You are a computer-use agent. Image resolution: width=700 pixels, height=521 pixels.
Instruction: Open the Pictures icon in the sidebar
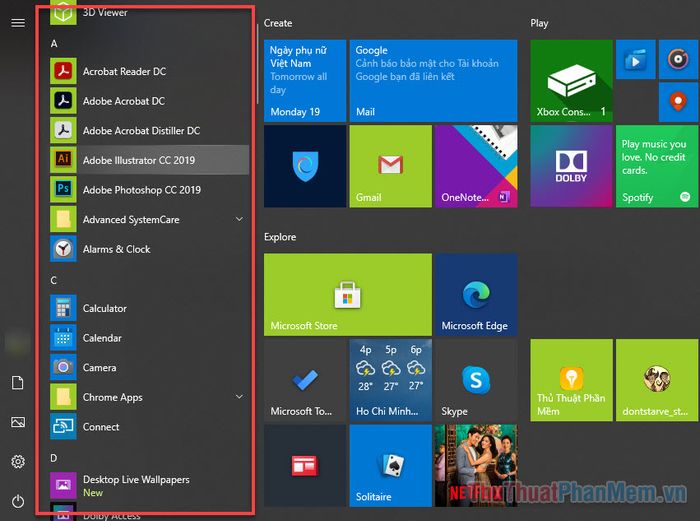pyautogui.click(x=18, y=422)
